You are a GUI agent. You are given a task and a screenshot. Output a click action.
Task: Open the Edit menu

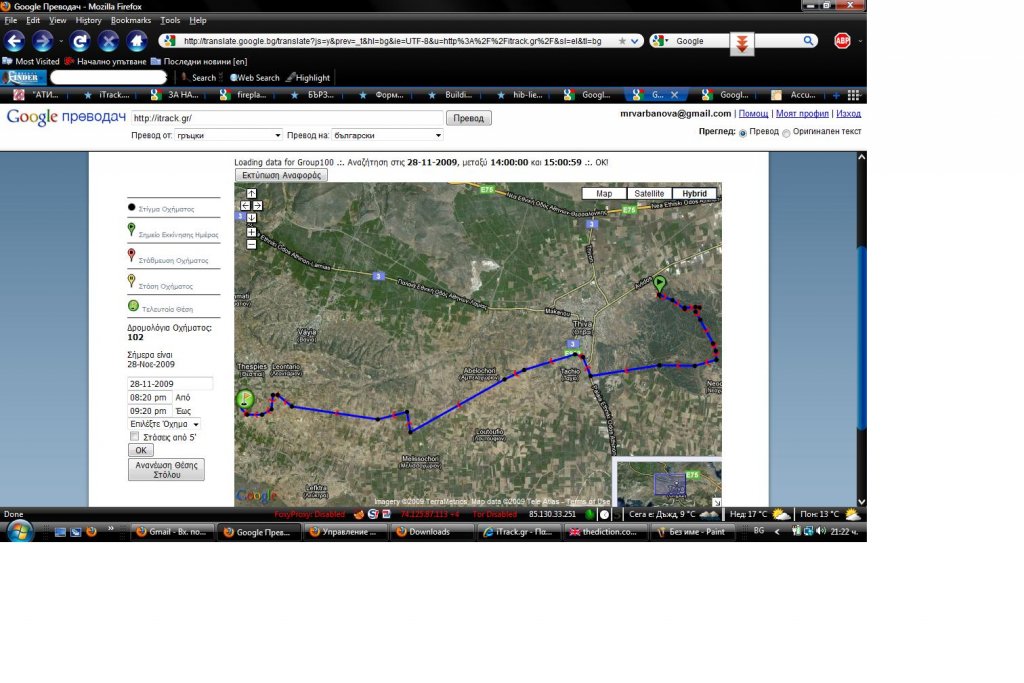coord(33,20)
